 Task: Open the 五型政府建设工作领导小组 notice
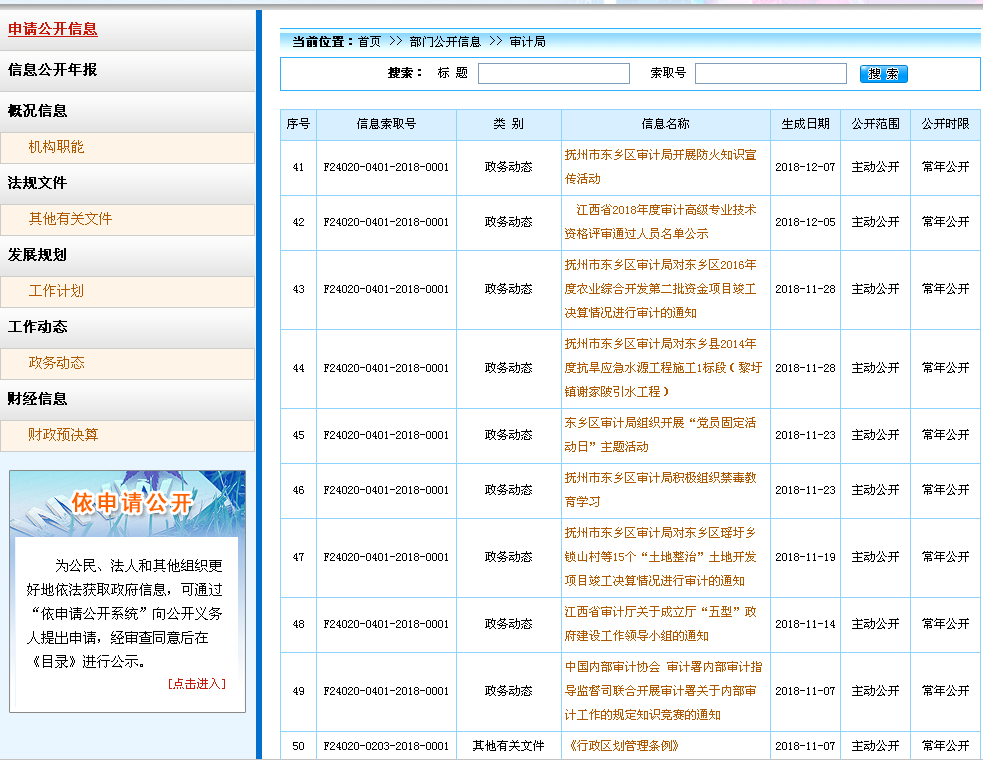[x=660, y=624]
